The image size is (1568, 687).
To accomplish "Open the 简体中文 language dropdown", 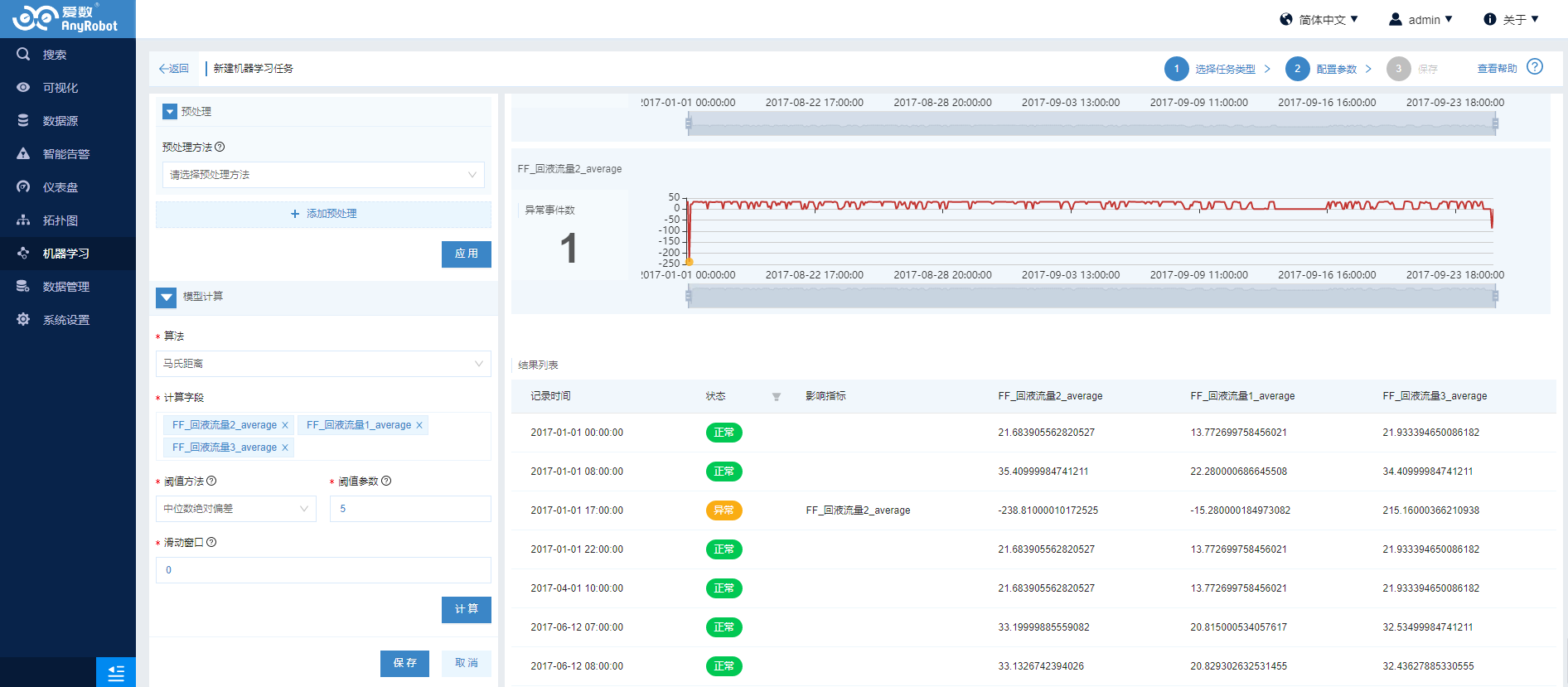I will (1319, 20).
